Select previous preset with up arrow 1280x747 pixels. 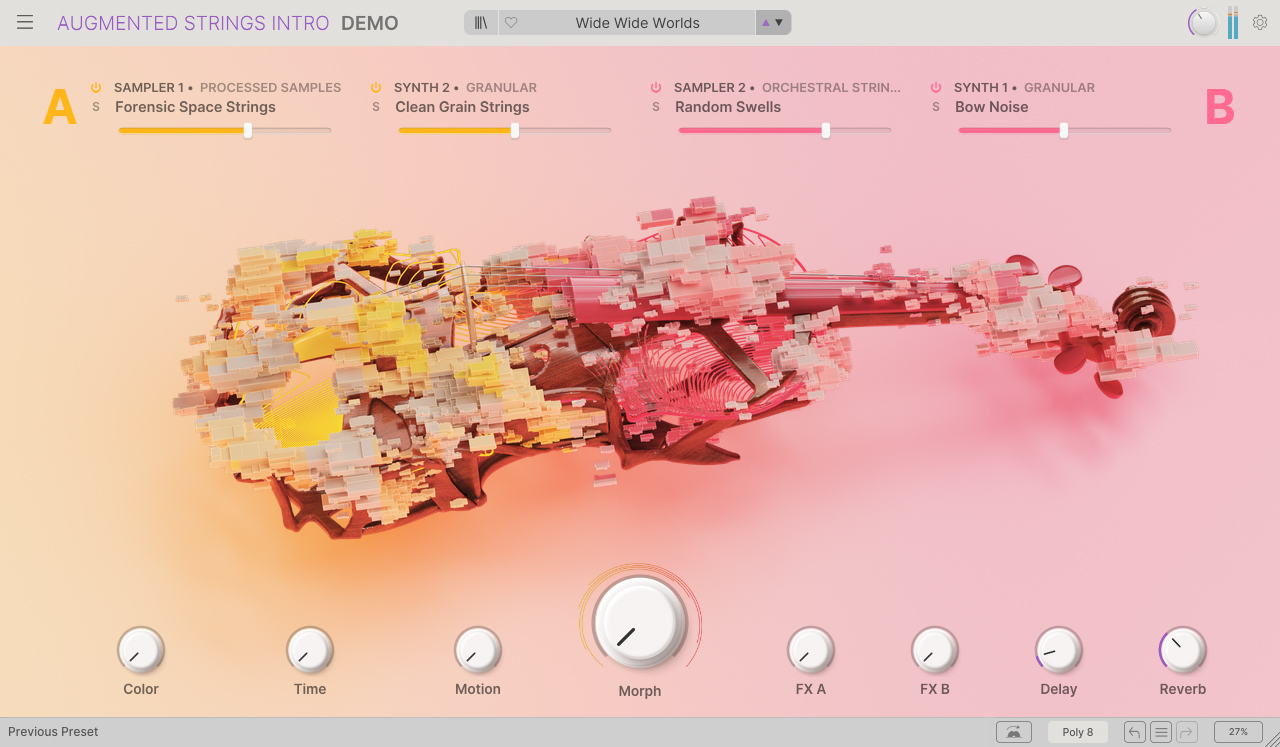click(766, 23)
